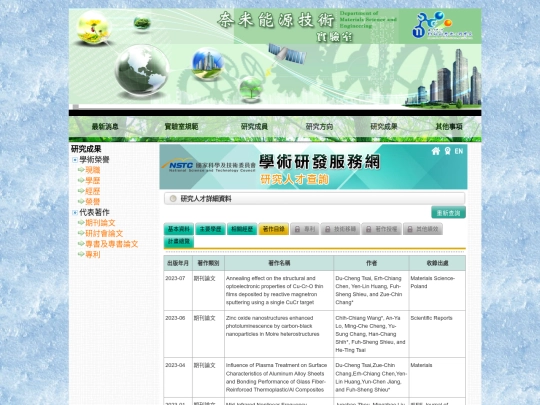Viewport: 540px width, 405px height.
Task: Click the 收錄出處 column header
Action: coord(437,263)
